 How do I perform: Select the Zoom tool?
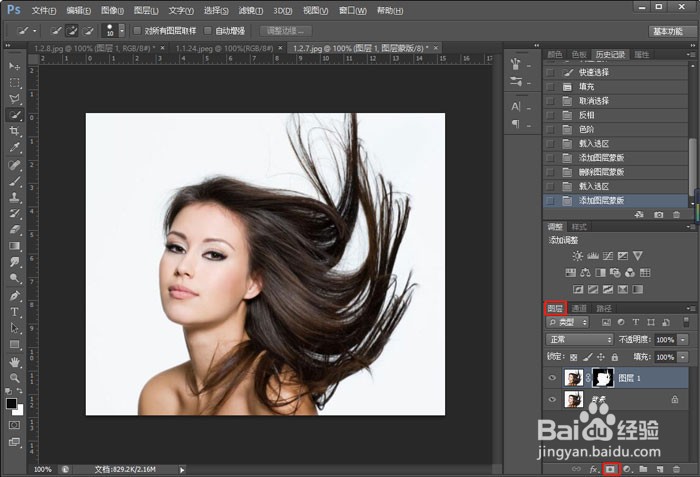click(14, 378)
